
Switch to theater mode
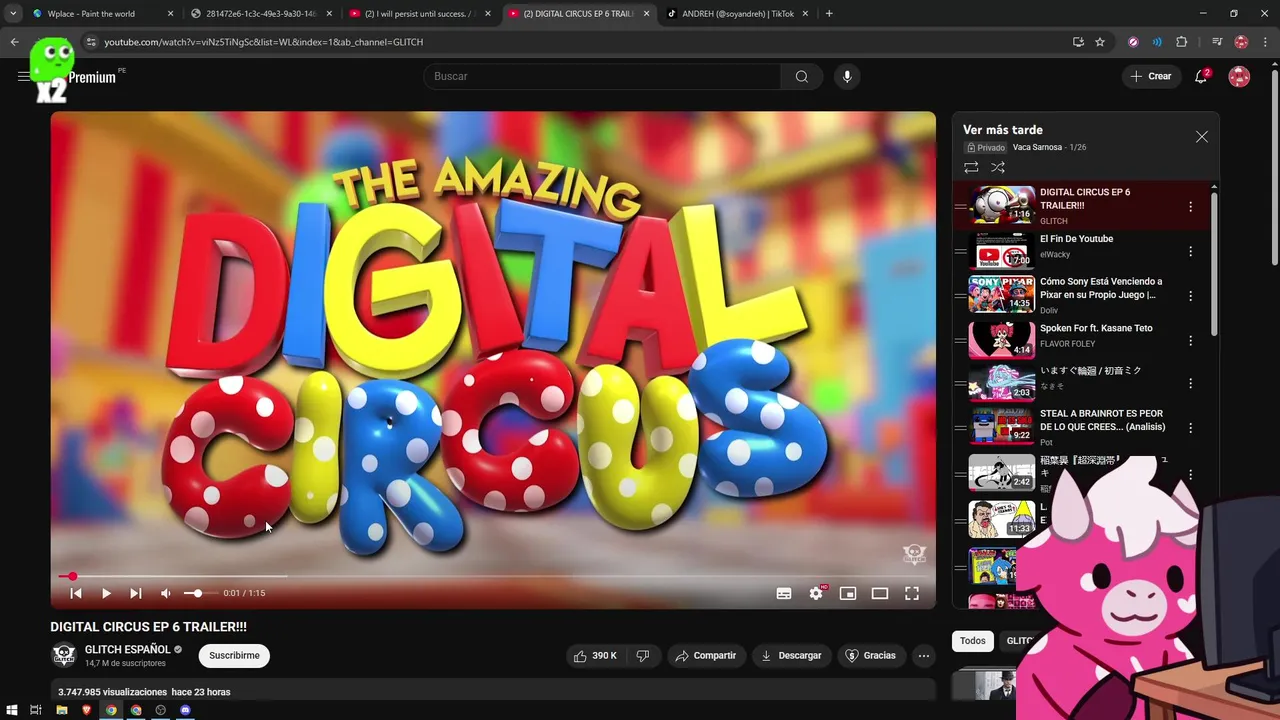click(880, 593)
